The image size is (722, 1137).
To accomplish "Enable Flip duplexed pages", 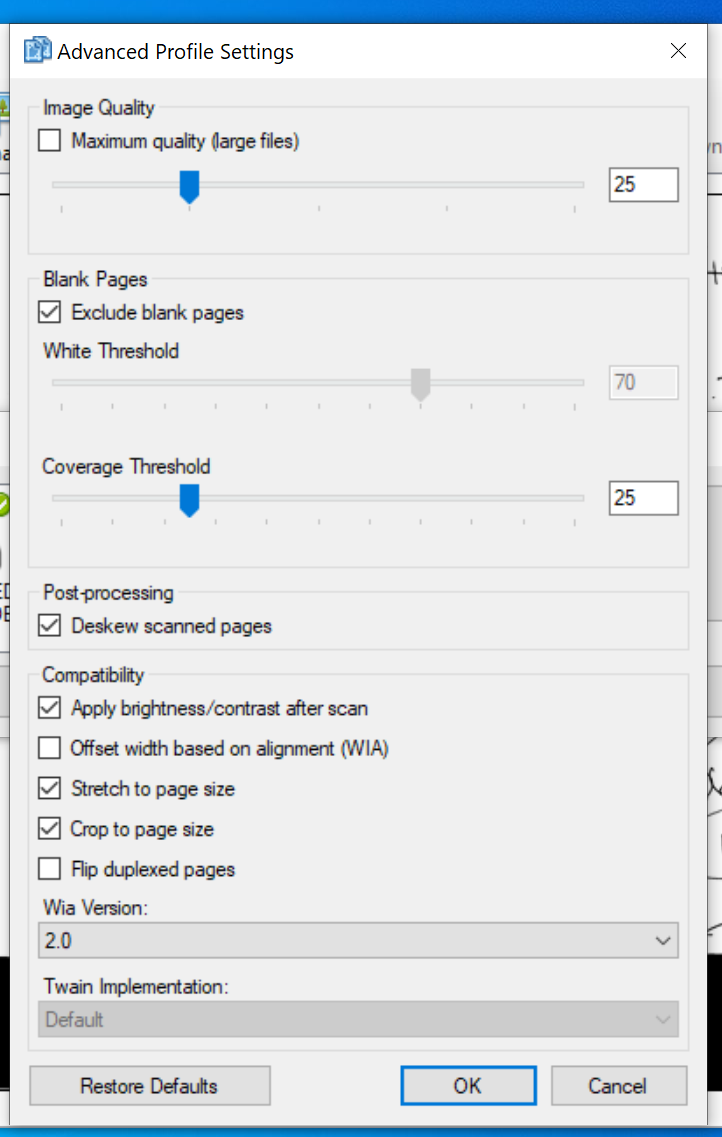I will (x=49, y=868).
